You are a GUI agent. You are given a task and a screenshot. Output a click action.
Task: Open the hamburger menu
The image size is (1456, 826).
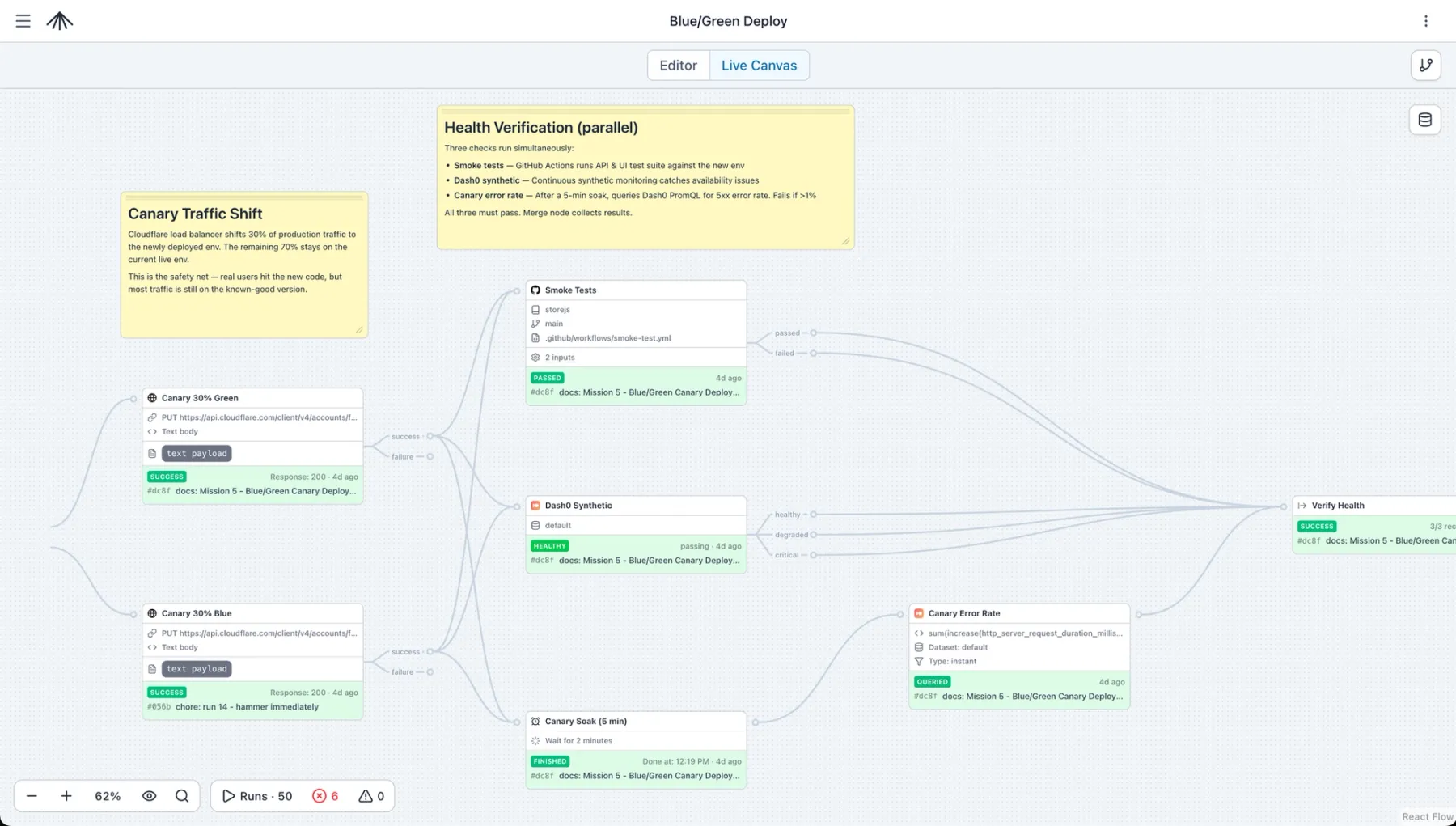(x=23, y=21)
